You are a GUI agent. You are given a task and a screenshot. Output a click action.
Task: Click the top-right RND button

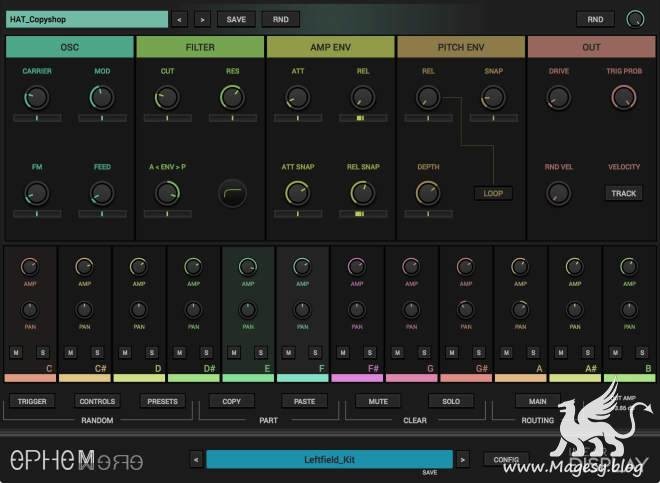595,19
